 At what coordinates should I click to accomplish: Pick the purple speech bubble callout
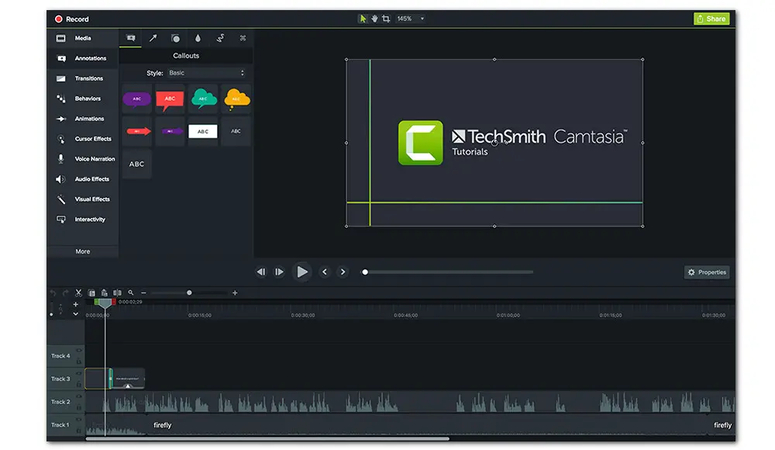point(137,99)
